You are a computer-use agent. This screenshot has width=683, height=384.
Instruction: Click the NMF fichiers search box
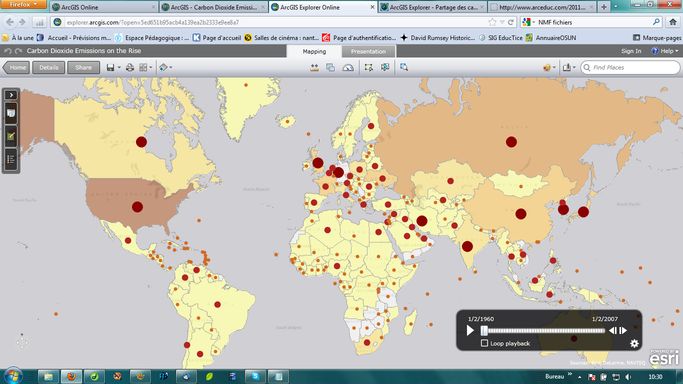tap(591, 22)
